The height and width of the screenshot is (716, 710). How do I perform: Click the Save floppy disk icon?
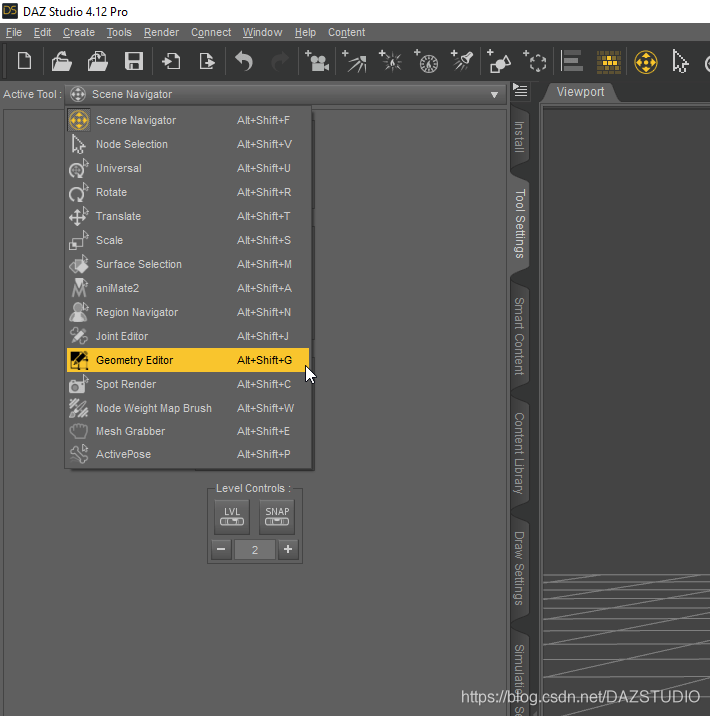point(134,61)
